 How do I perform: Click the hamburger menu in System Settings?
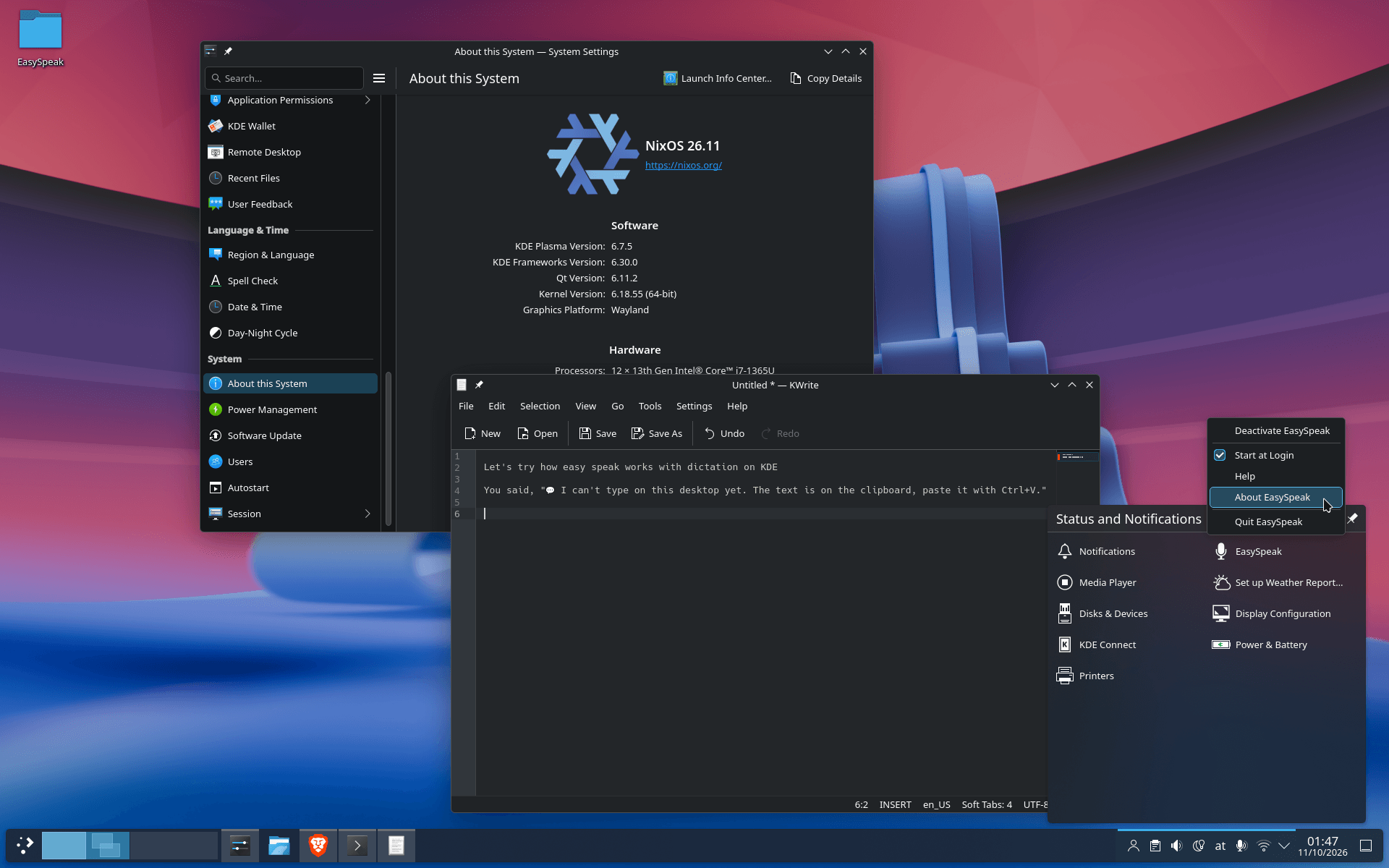point(379,78)
